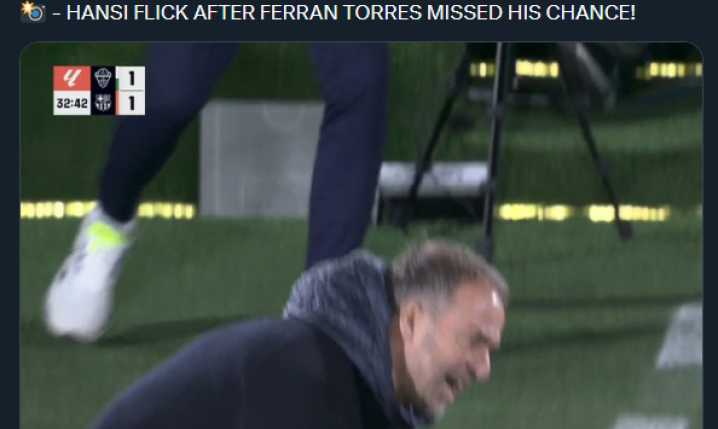Image resolution: width=718 pixels, height=429 pixels.
Task: Click the yellow LED strip at the image's left edge
Action: (108, 210)
